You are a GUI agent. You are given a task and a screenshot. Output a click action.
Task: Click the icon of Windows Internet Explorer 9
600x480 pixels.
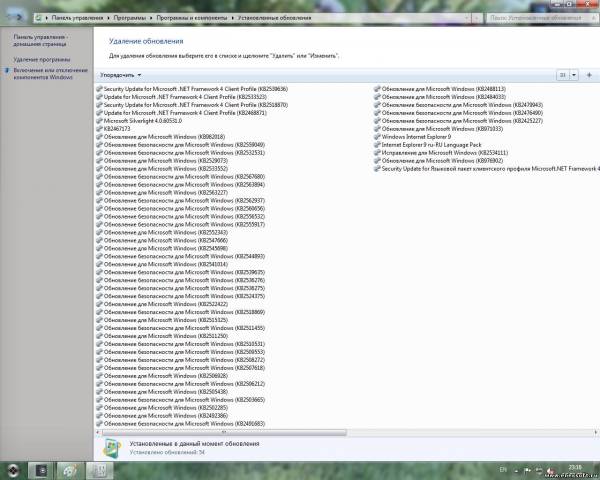[377, 137]
